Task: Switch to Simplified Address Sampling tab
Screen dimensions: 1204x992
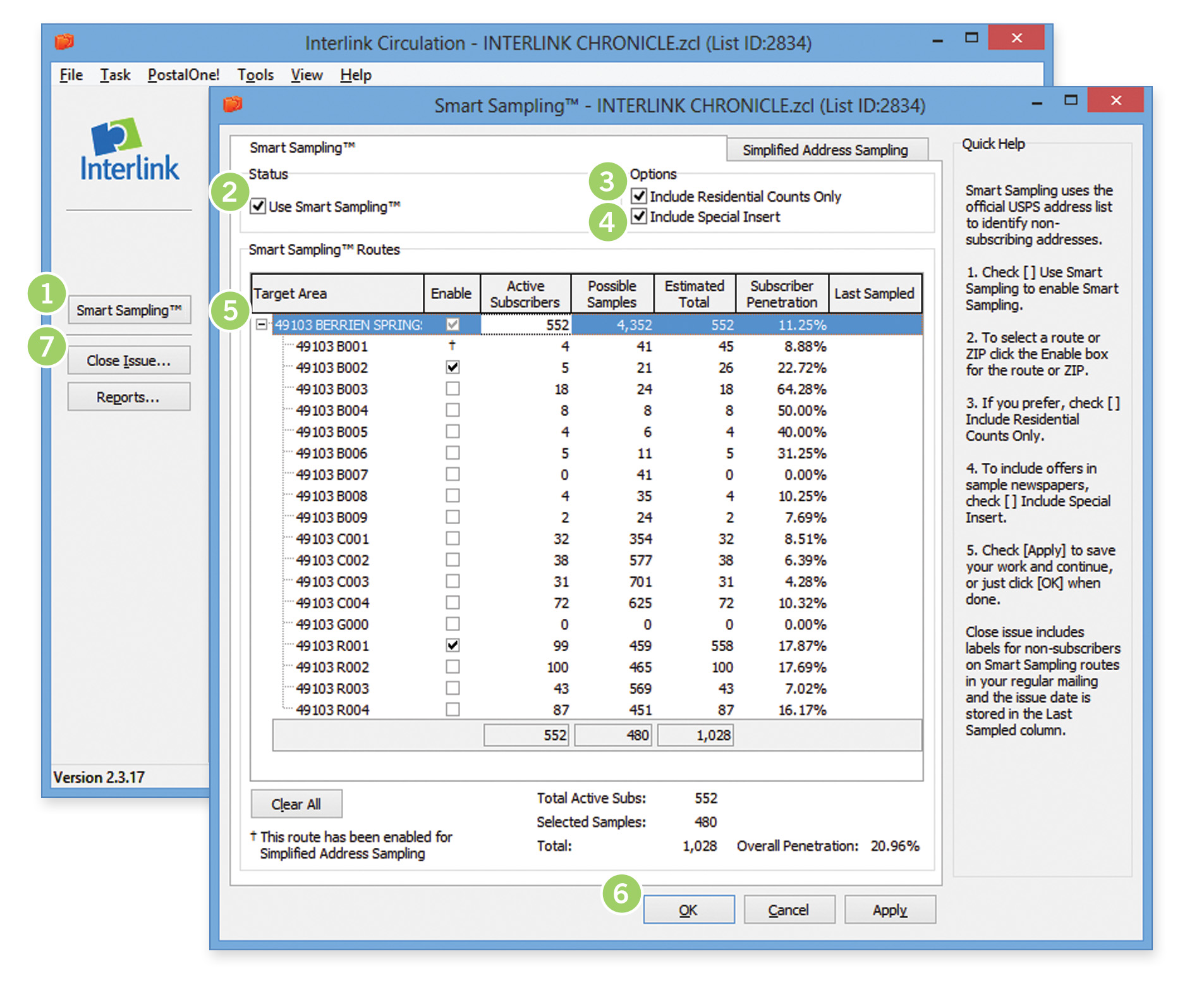Action: [826, 150]
